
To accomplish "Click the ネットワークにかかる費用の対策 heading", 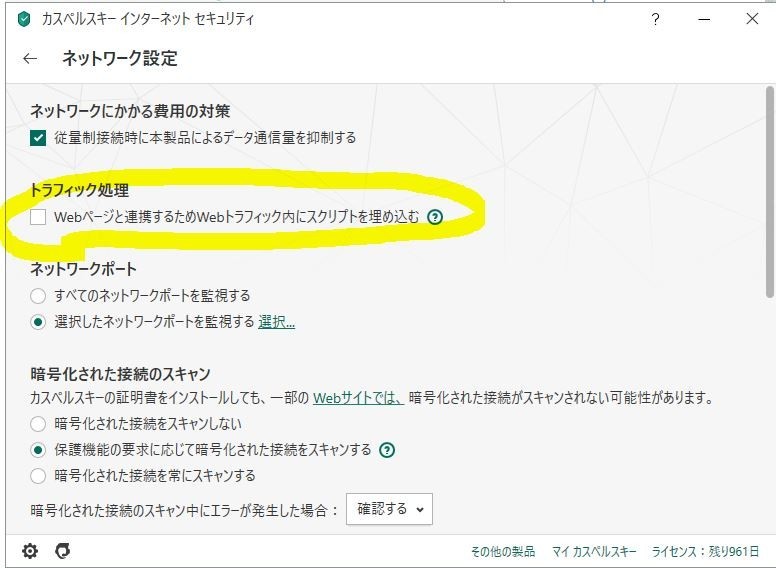I will point(130,111).
